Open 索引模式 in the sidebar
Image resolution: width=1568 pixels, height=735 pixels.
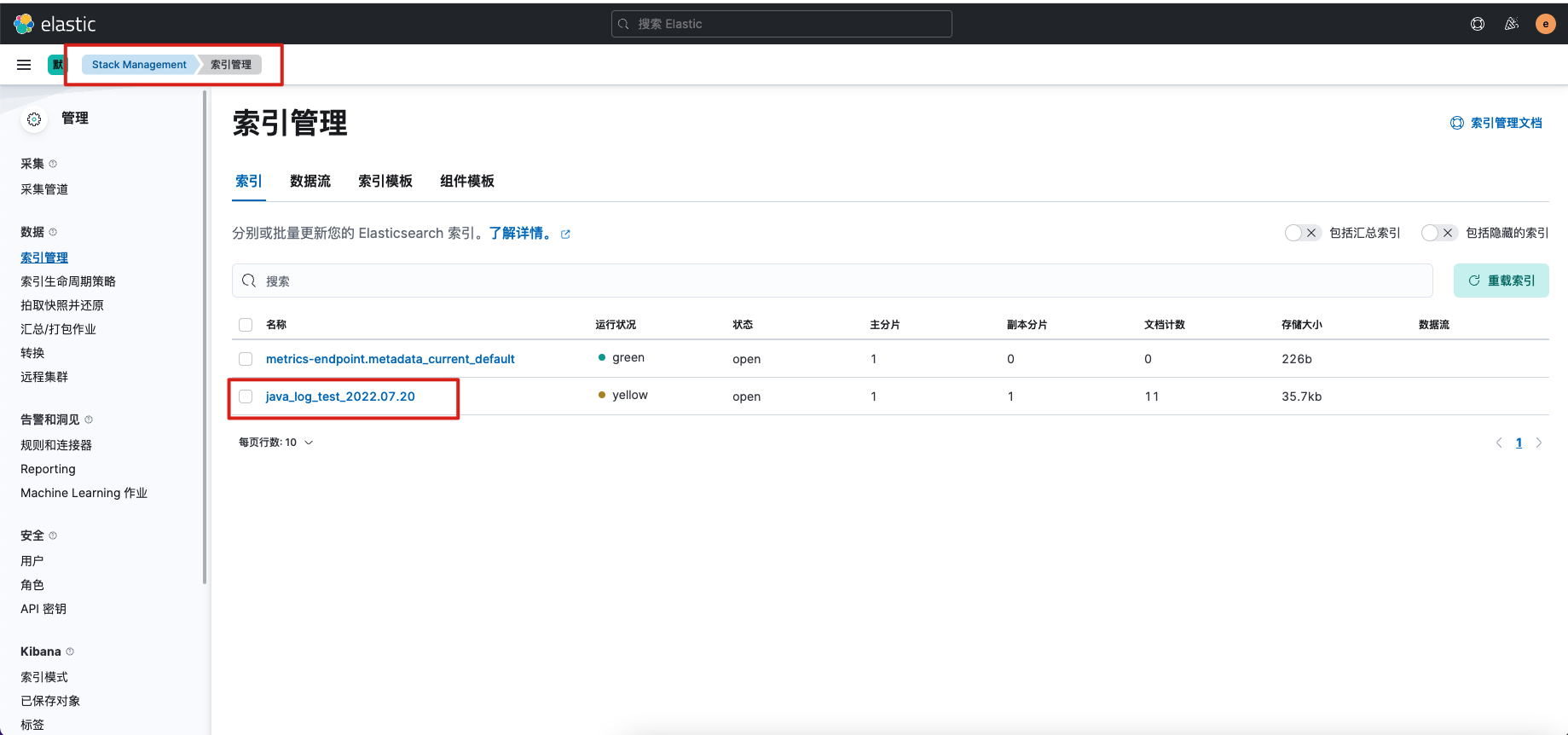pyautogui.click(x=44, y=677)
